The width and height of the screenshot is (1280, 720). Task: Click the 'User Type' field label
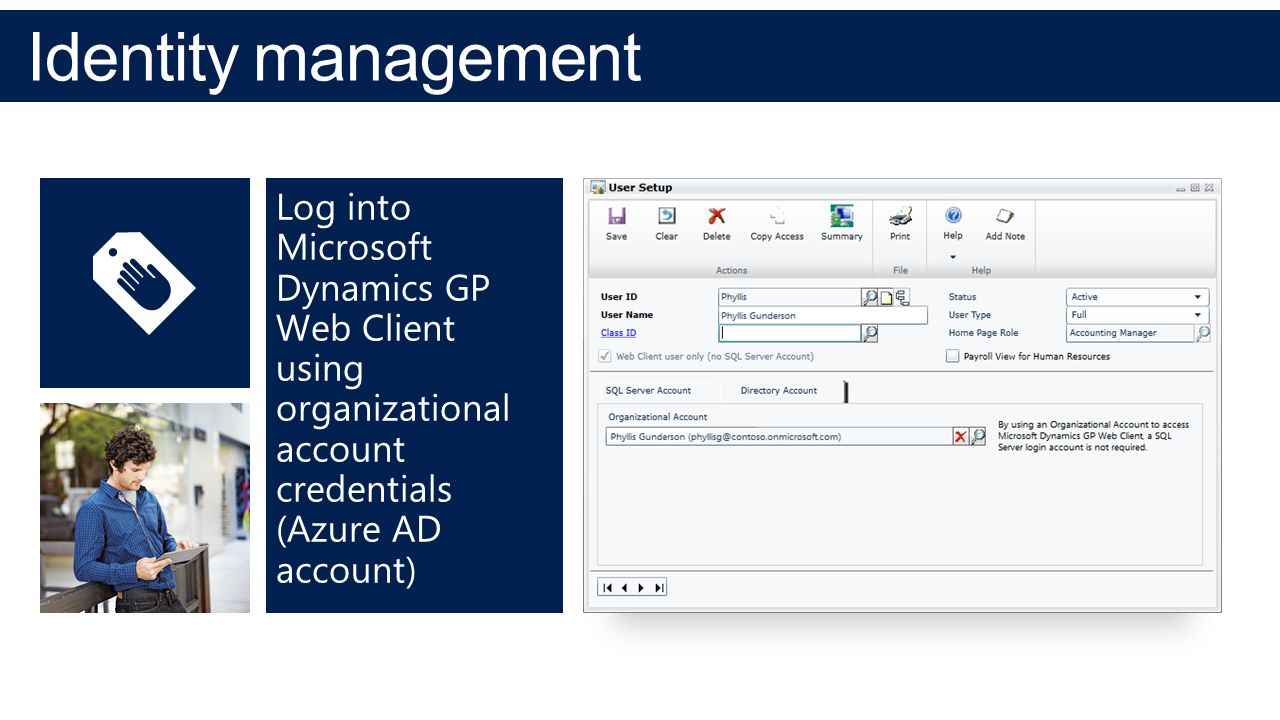[x=970, y=315]
